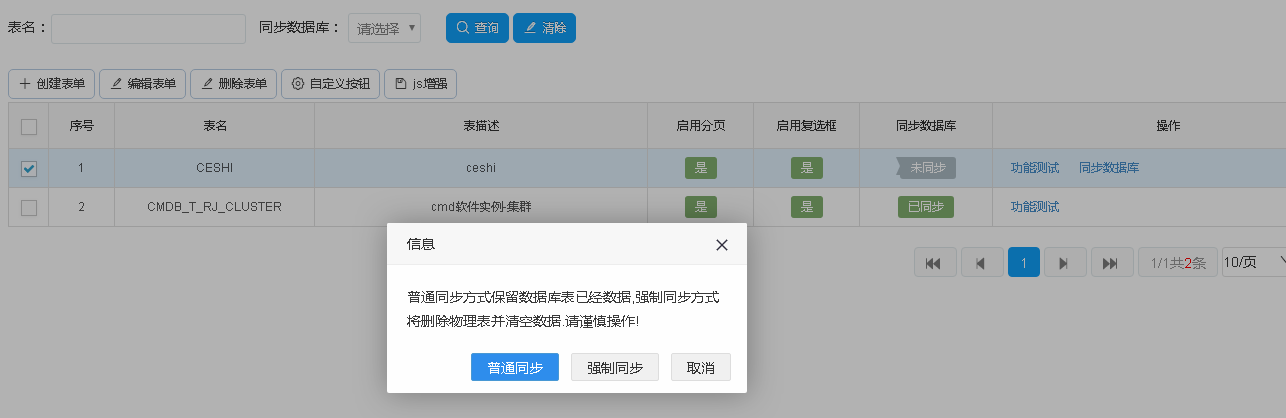The width and height of the screenshot is (1286, 418).
Task: Go to the last page of results
Action: point(1111,262)
